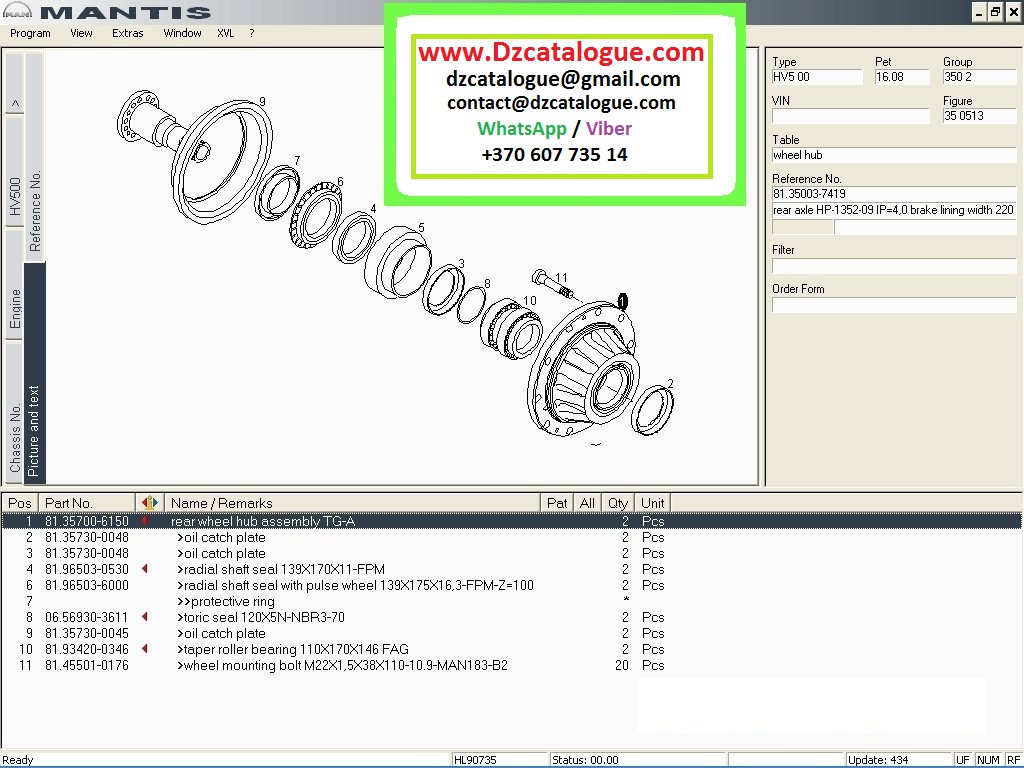Click the red marker on rear wheel hub assembly row

[x=145, y=521]
